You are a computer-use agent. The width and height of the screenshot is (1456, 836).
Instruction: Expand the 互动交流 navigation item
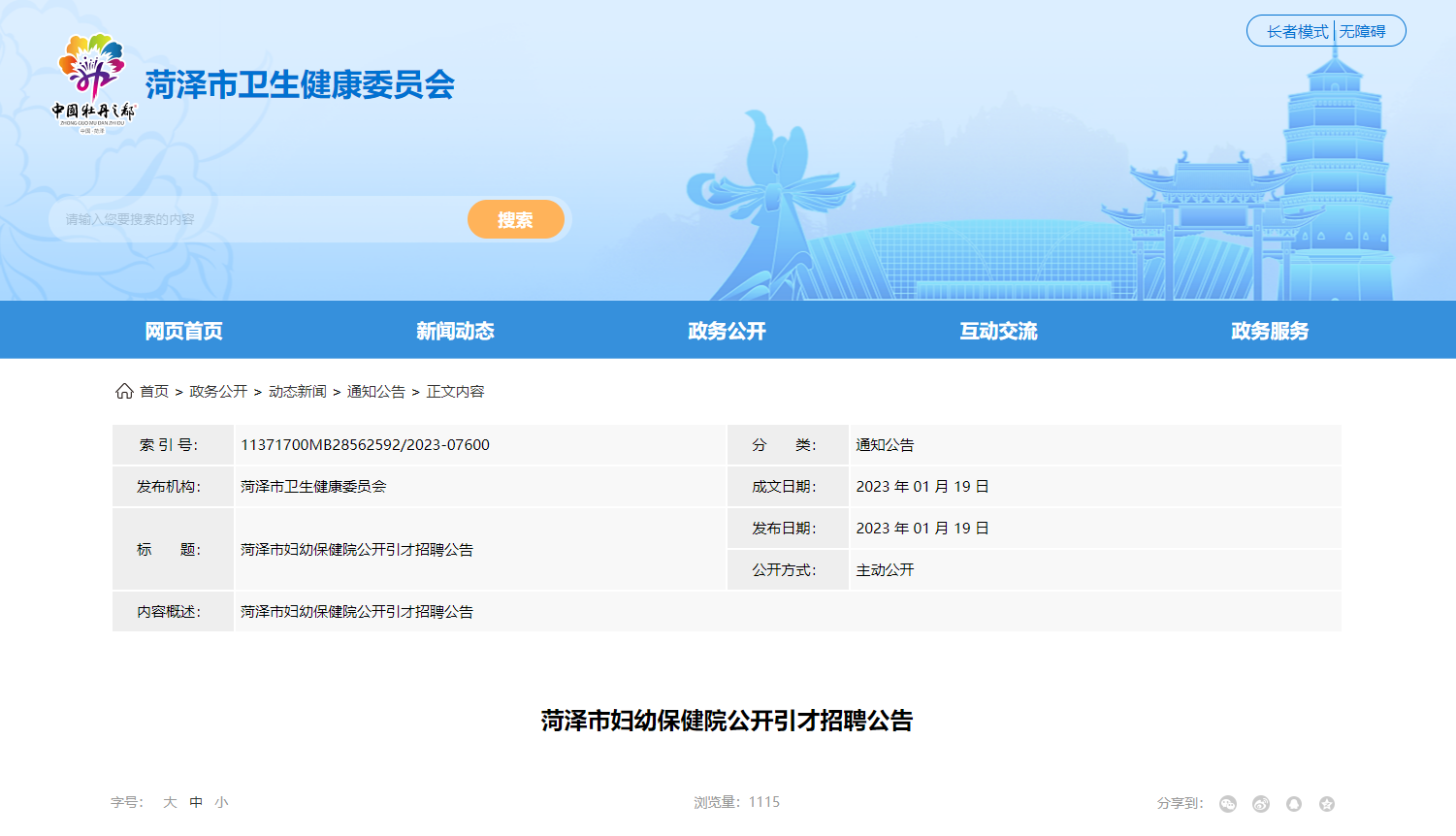point(998,331)
